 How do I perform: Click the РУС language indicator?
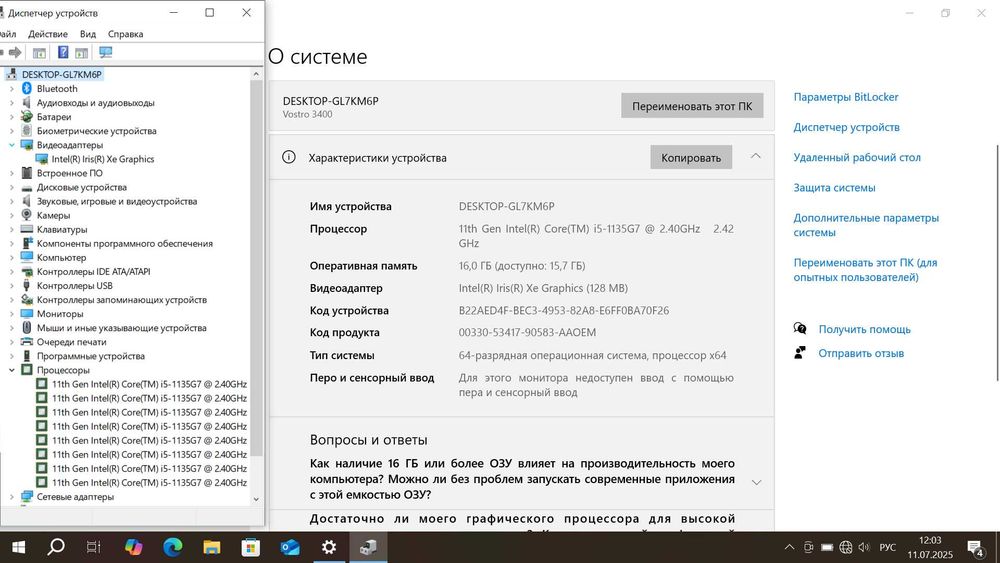point(887,547)
